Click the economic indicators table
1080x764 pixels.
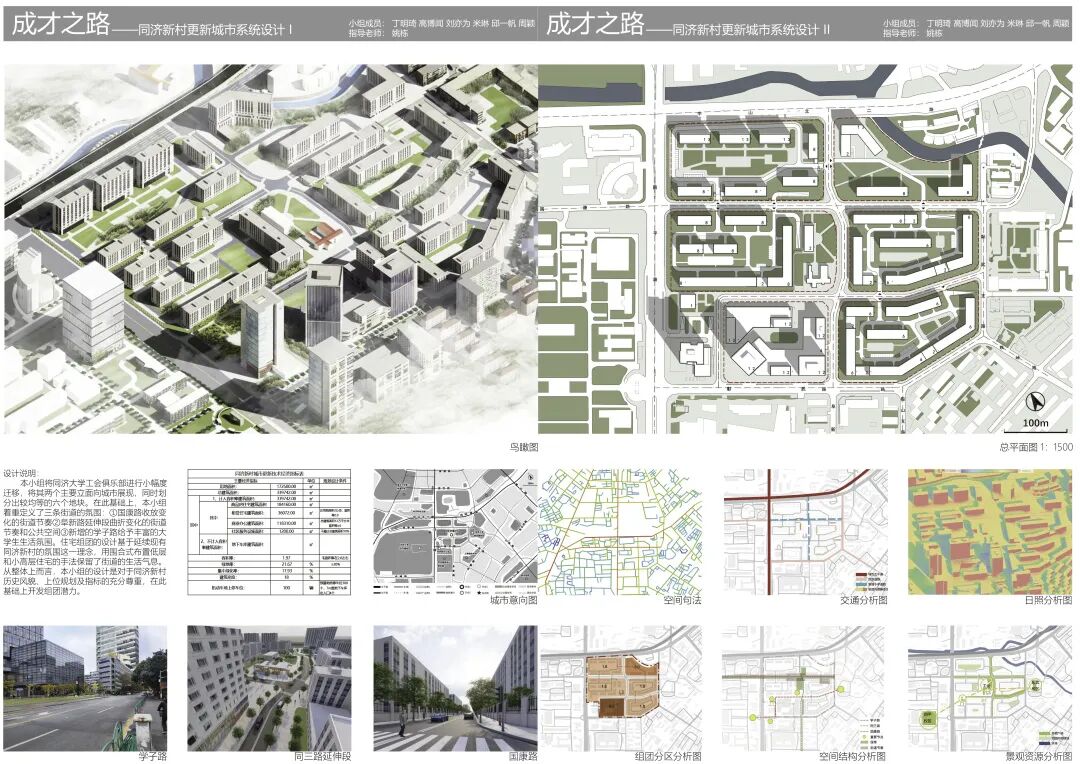tap(269, 532)
